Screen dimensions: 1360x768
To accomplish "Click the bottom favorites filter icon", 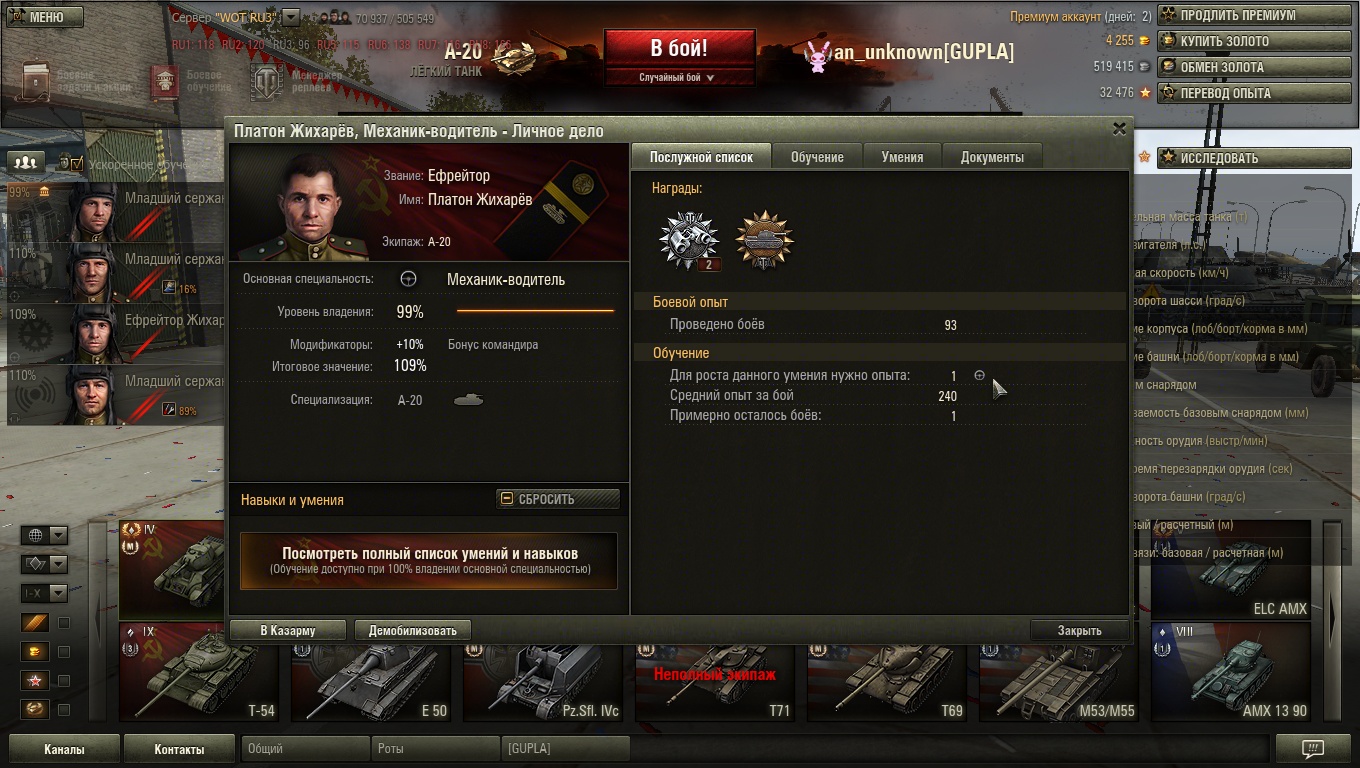I will tap(35, 710).
